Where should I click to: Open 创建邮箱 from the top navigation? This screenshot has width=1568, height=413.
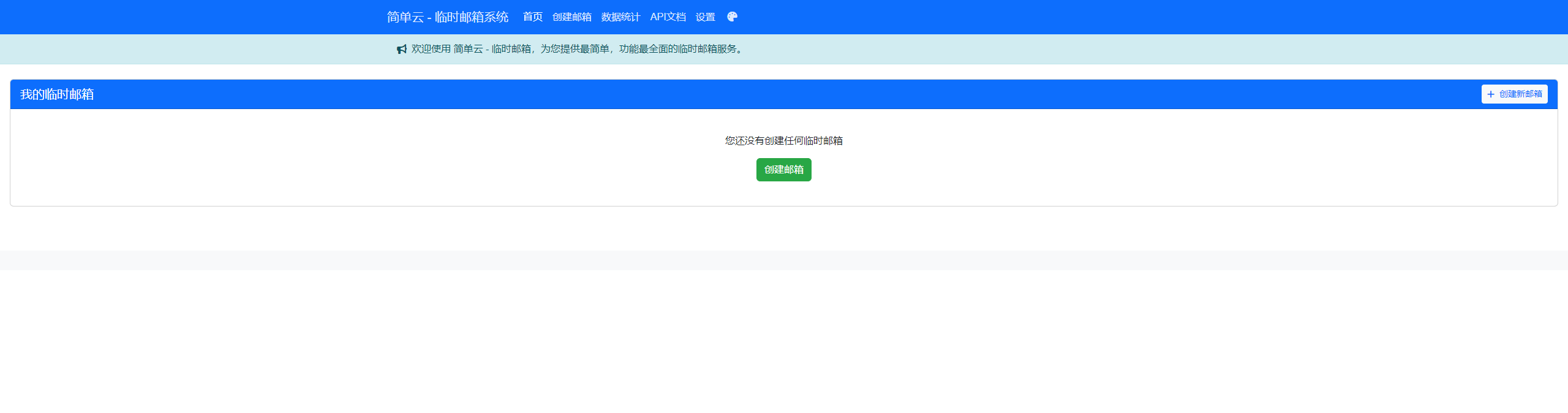pyautogui.click(x=571, y=17)
